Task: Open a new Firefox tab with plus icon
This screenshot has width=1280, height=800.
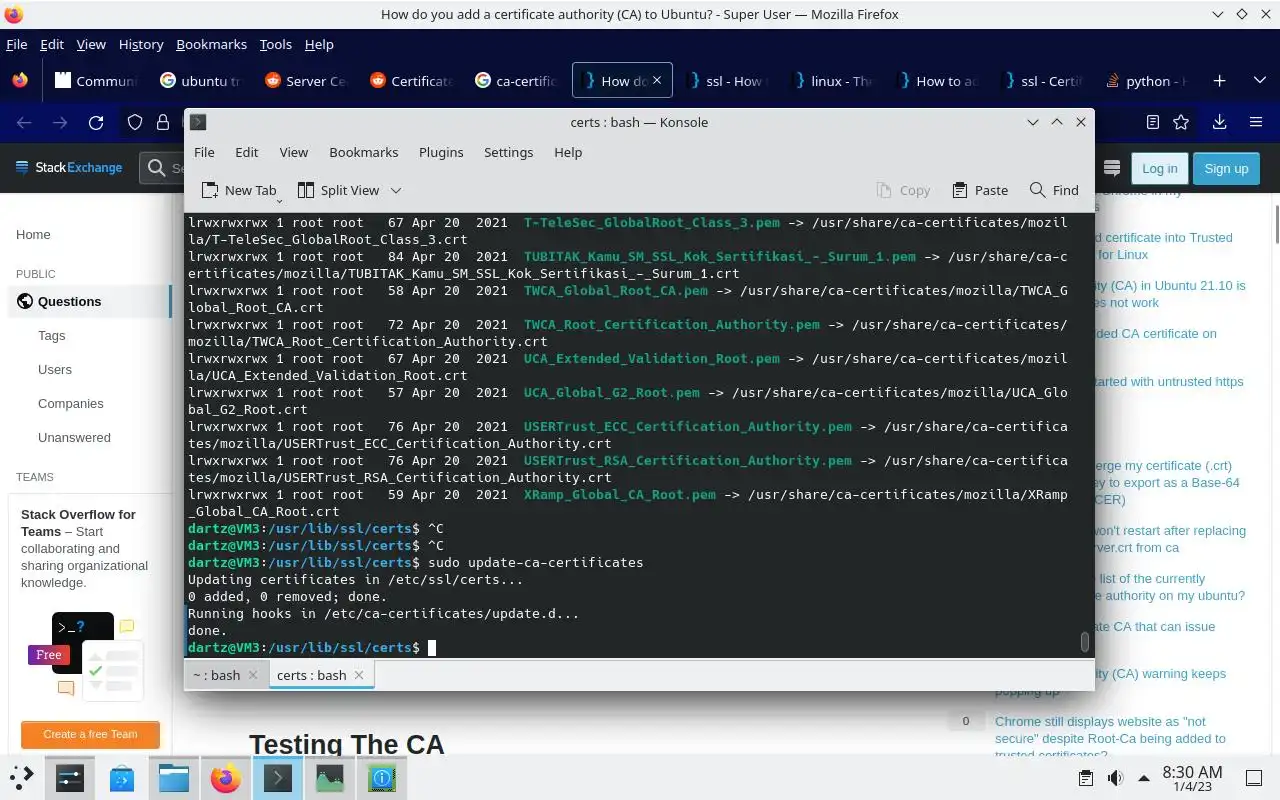Action: pyautogui.click(x=1219, y=81)
